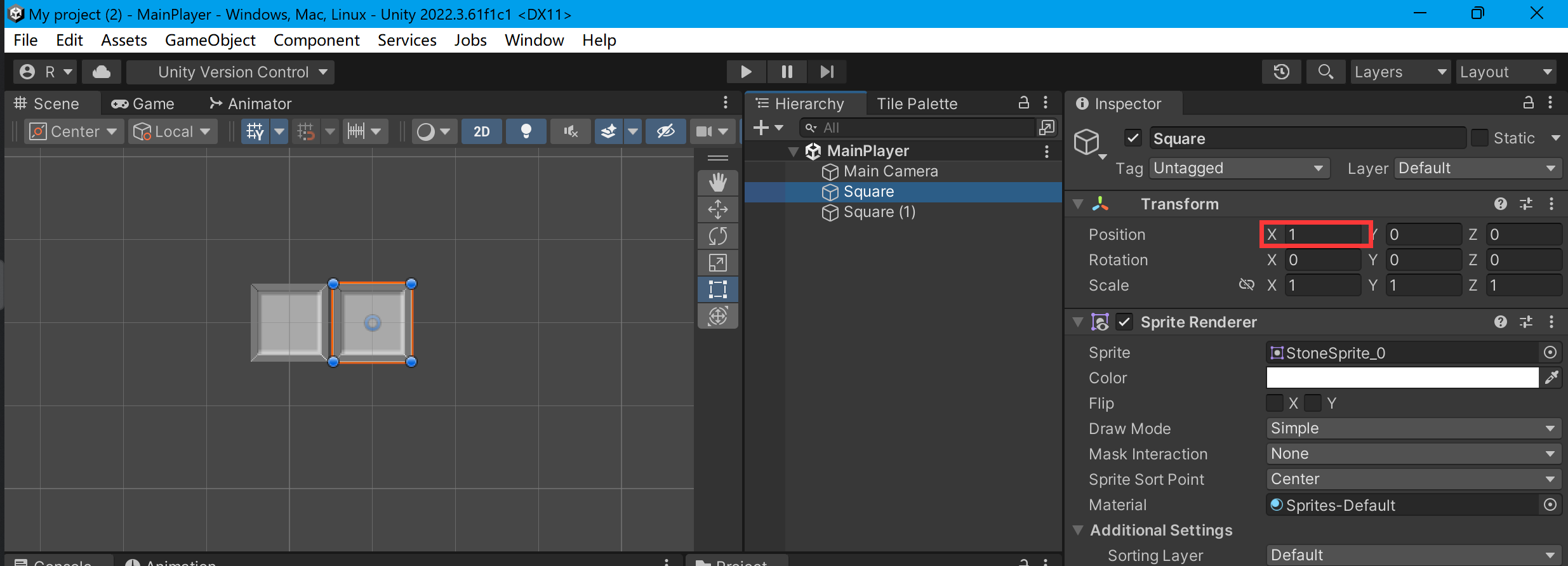Open Transform component help icon
The image size is (1568, 566).
[1501, 204]
